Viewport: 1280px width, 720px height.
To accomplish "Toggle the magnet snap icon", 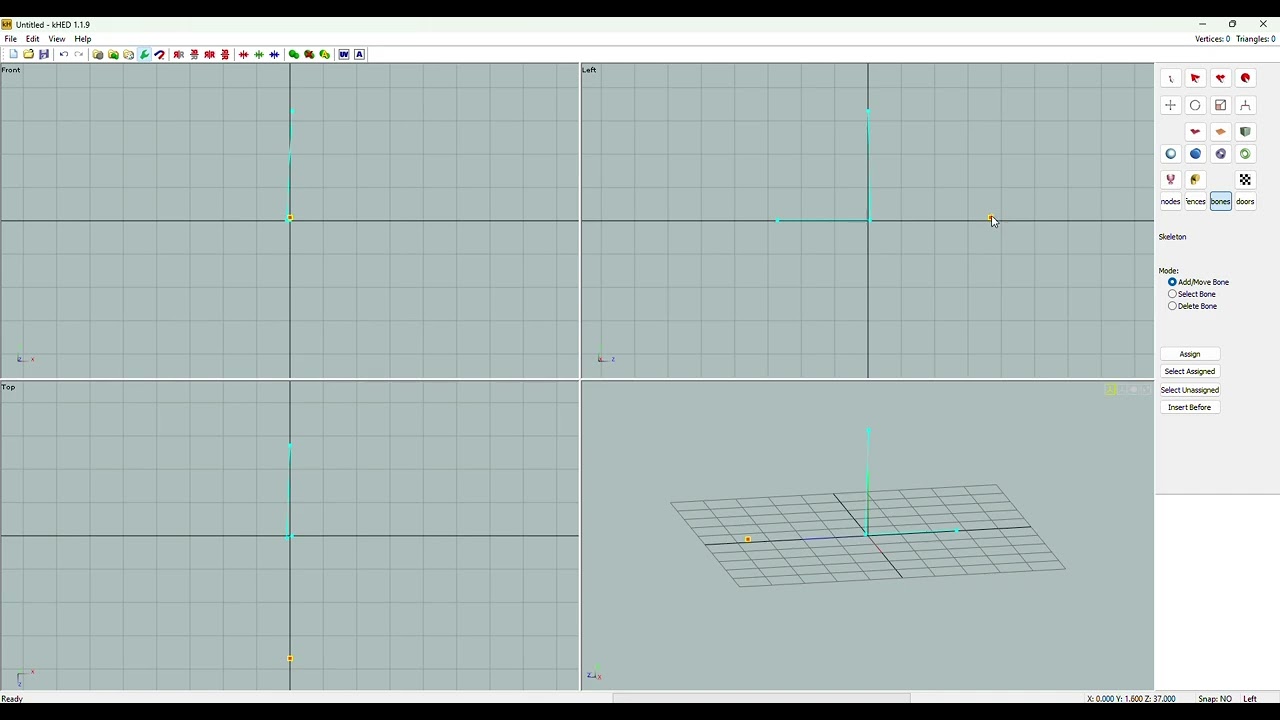I will pos(160,55).
